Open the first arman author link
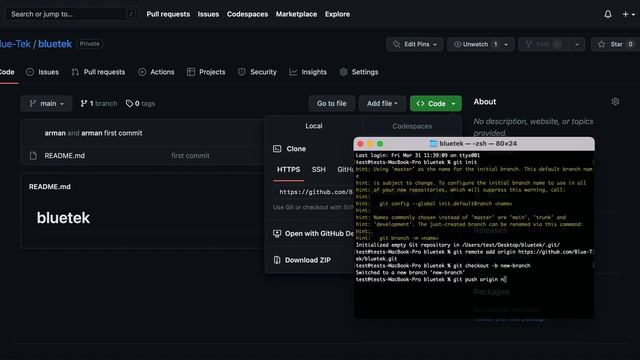 pyautogui.click(x=55, y=133)
